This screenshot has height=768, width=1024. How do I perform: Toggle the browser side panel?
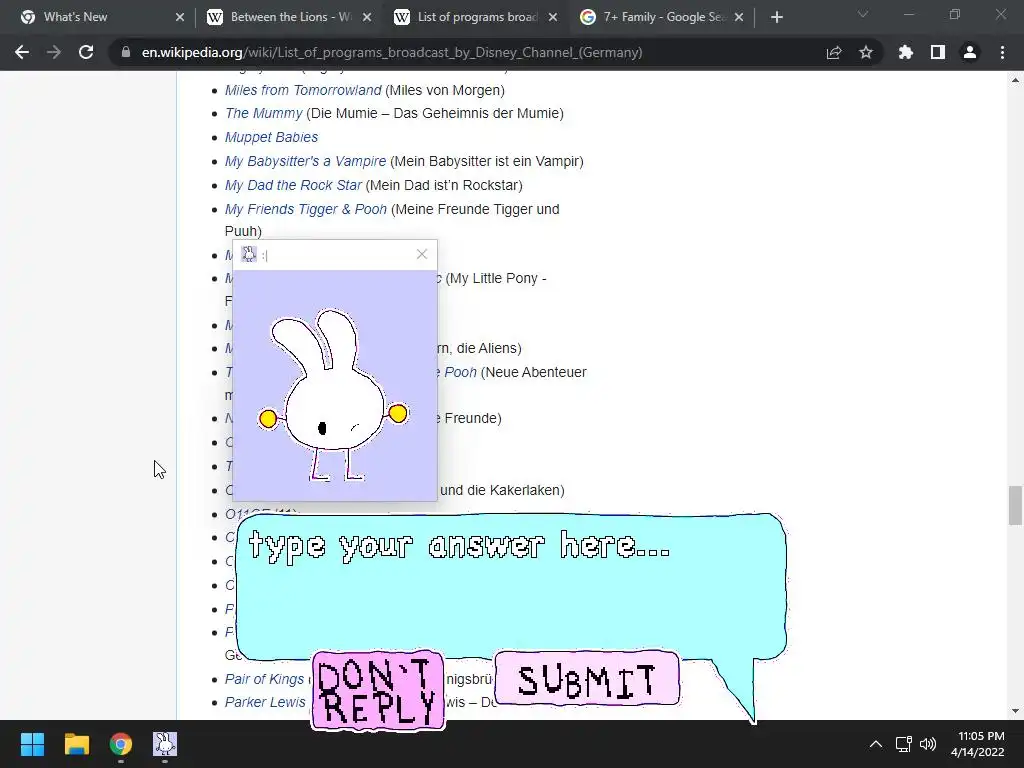tap(938, 52)
